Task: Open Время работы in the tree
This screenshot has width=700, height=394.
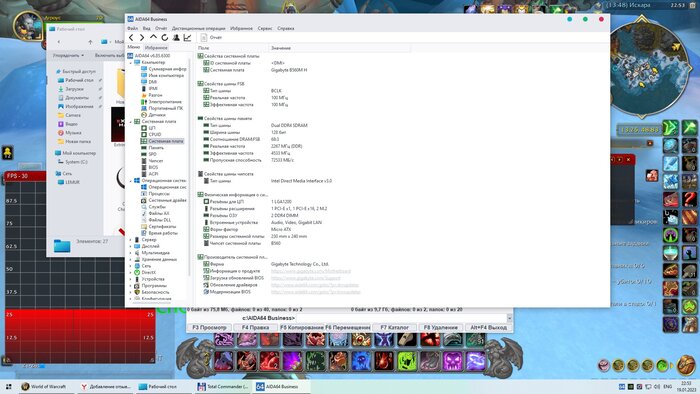Action: [x=159, y=233]
